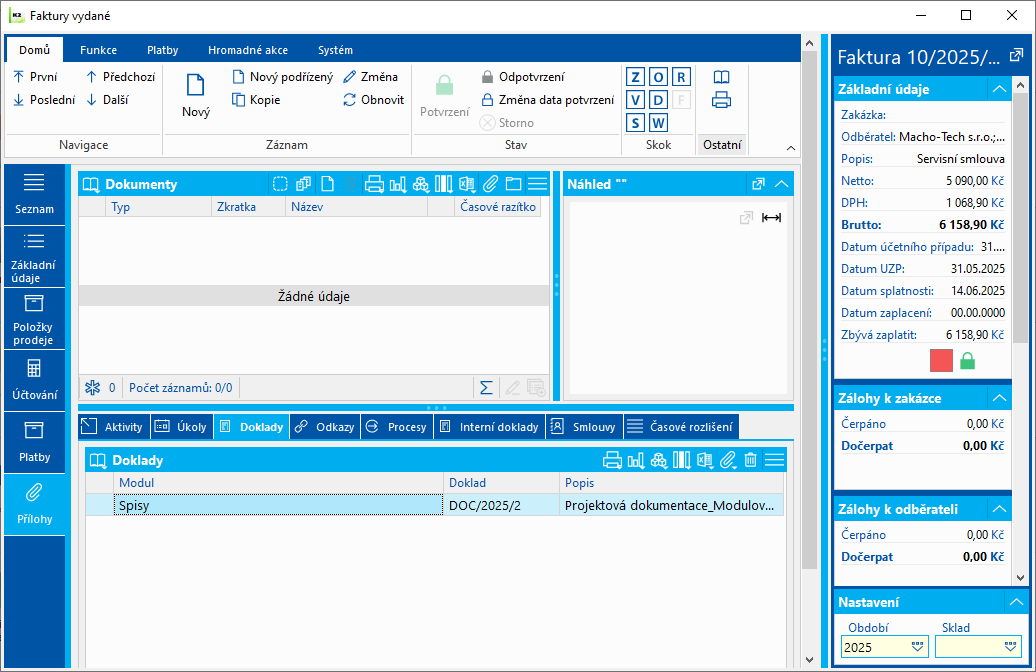Click the red status square
The height and width of the screenshot is (672, 1036).
coord(941,361)
